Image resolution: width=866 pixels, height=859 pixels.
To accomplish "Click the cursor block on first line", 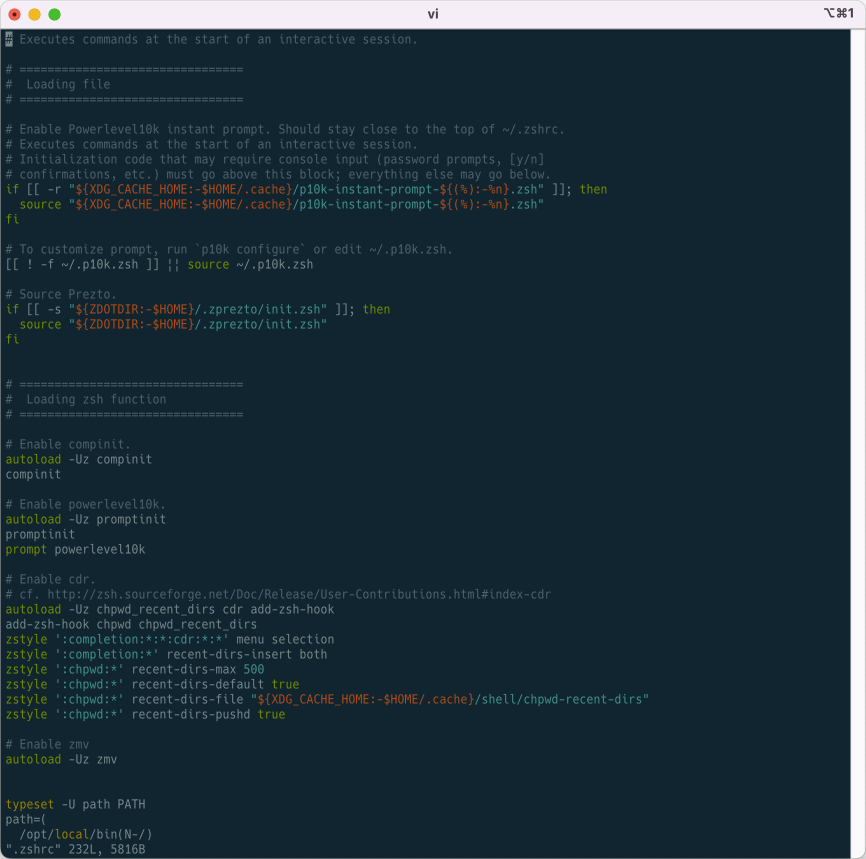I will pos(9,39).
